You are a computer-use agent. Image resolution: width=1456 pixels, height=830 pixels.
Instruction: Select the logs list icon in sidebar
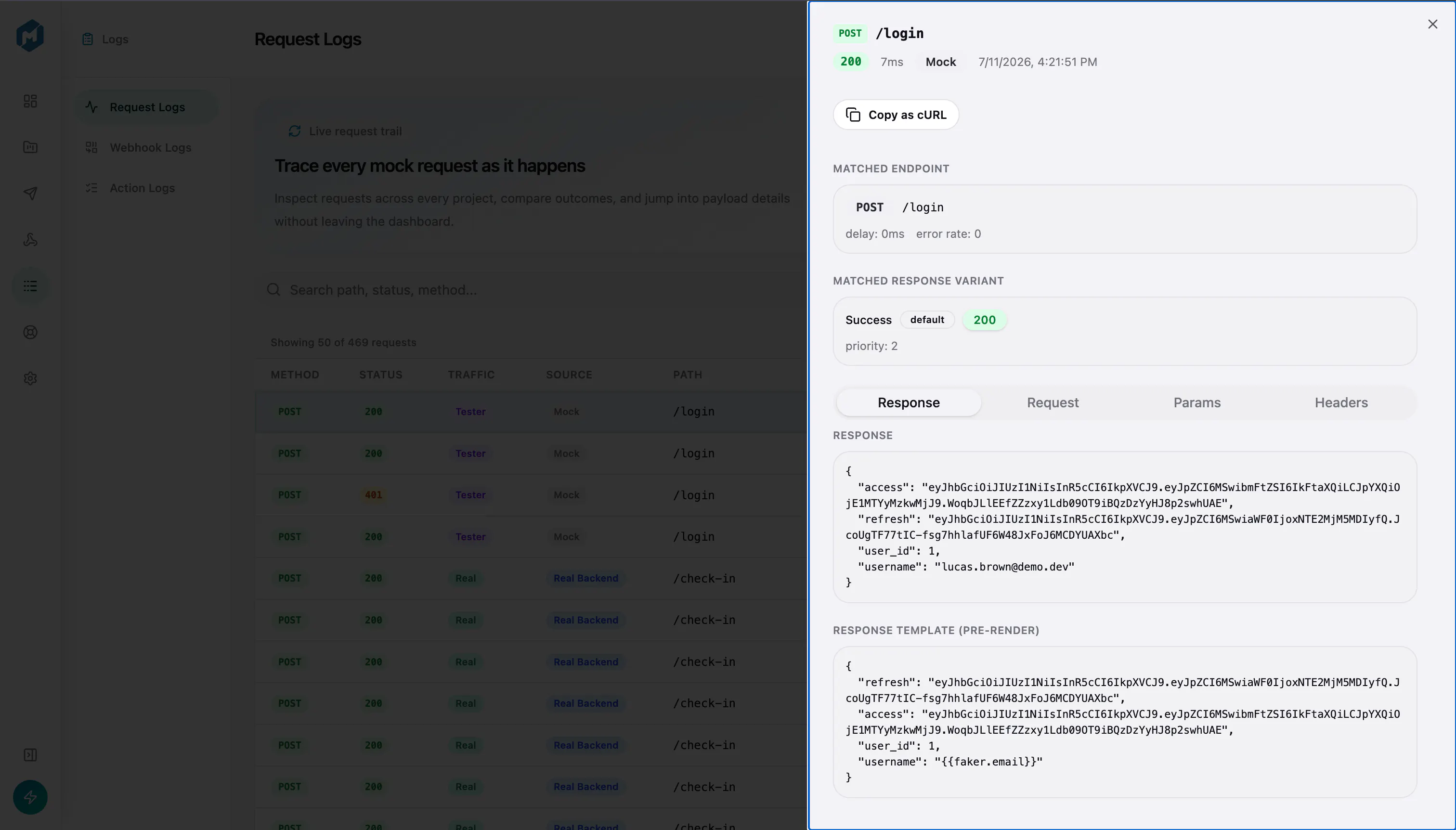pos(30,286)
